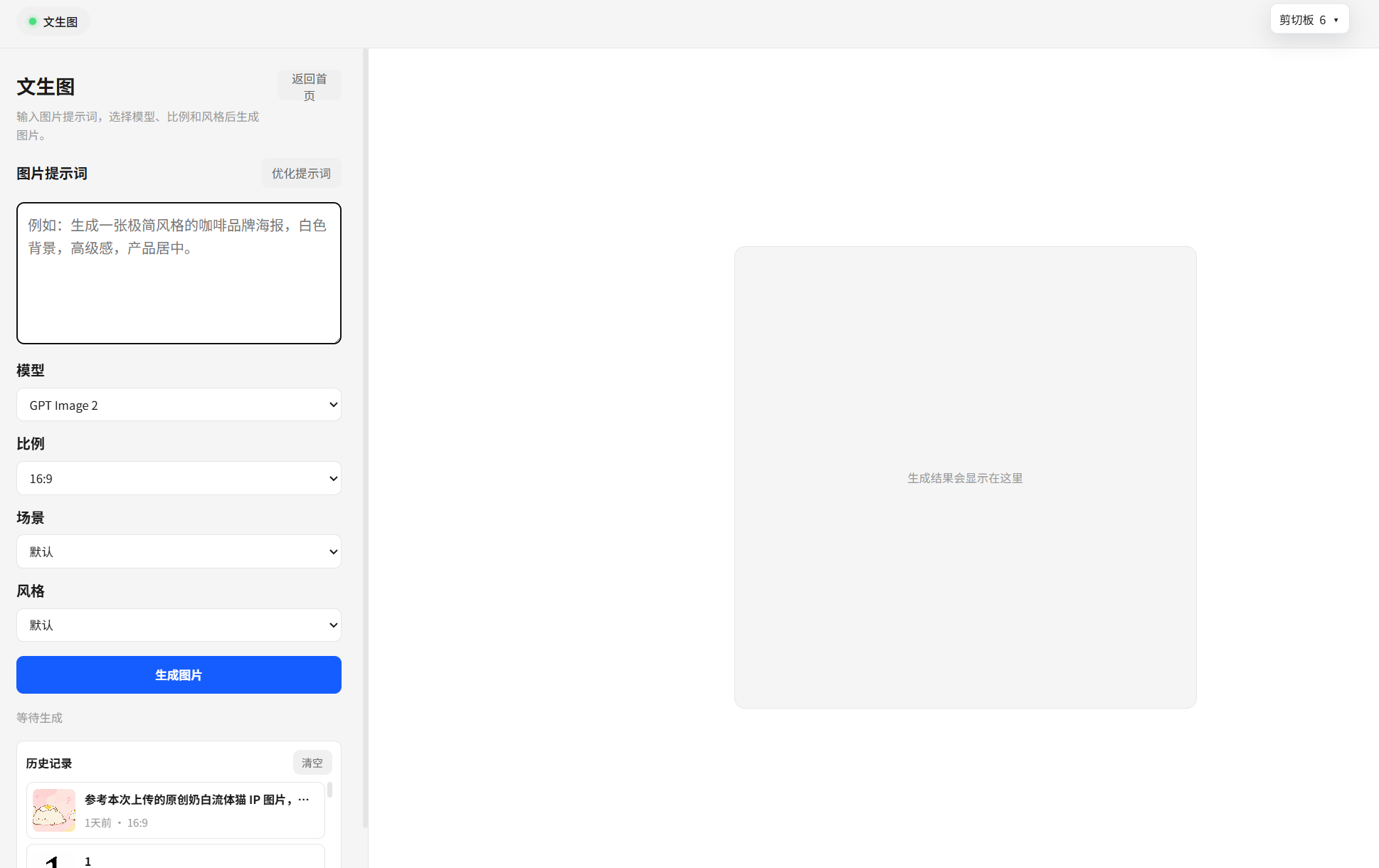The height and width of the screenshot is (868, 1379).
Task: Click the 清空 history button
Action: pos(312,763)
